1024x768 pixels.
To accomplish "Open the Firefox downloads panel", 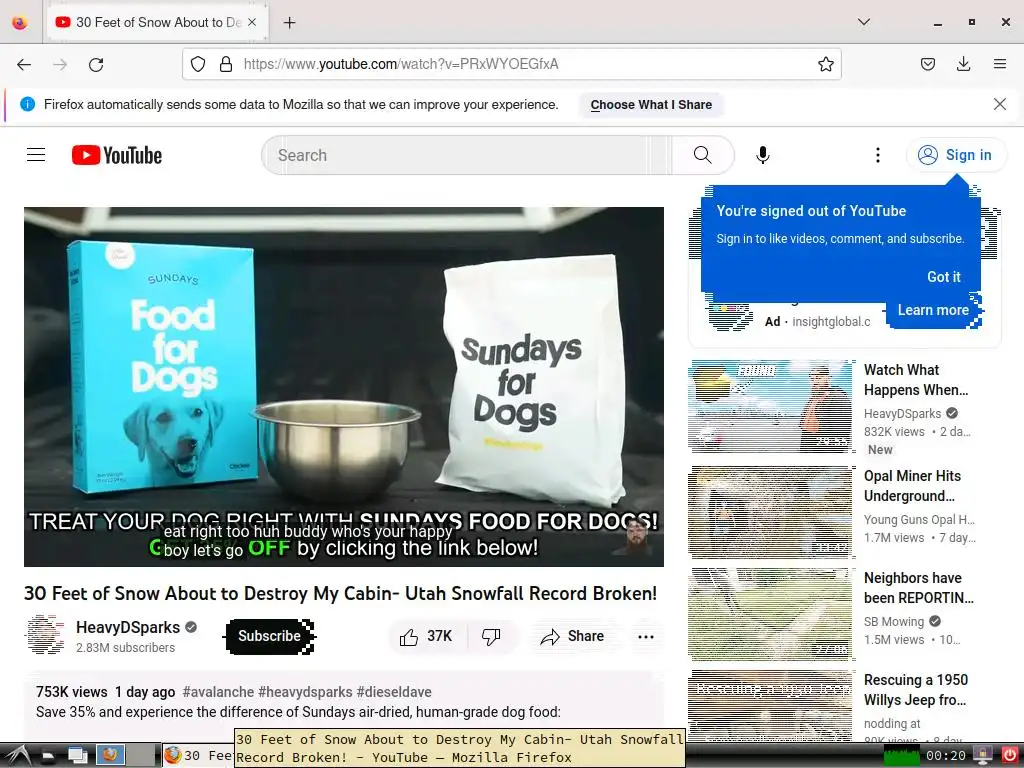I will tap(963, 64).
